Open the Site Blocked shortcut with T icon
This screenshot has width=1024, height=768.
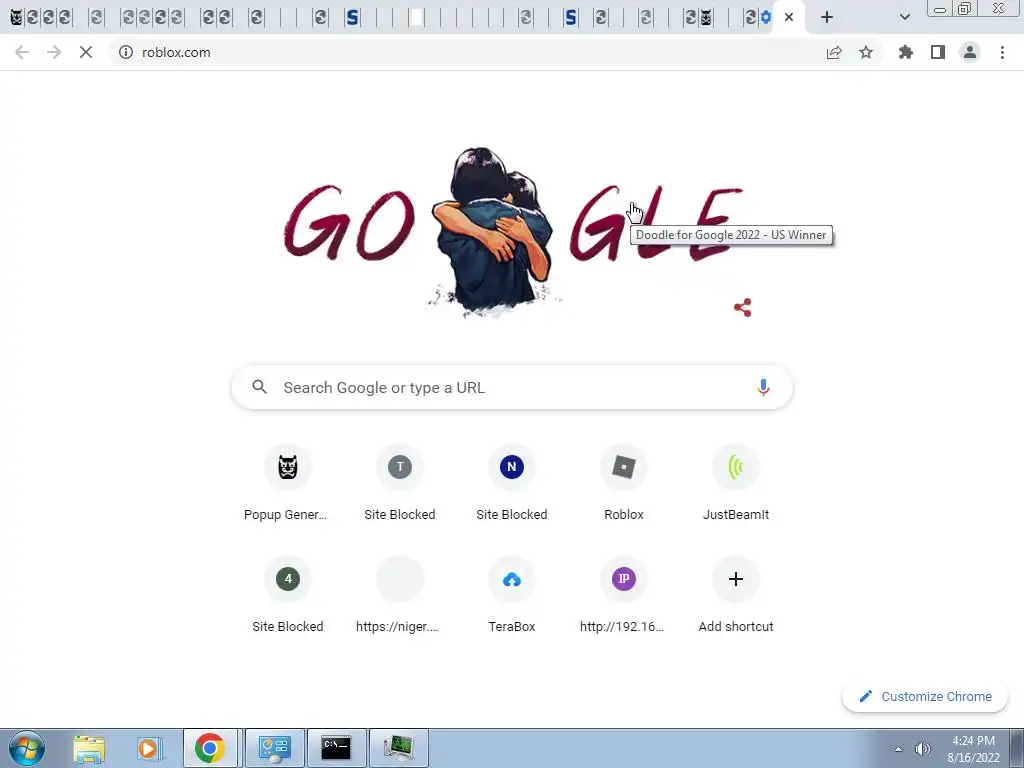[x=400, y=483]
